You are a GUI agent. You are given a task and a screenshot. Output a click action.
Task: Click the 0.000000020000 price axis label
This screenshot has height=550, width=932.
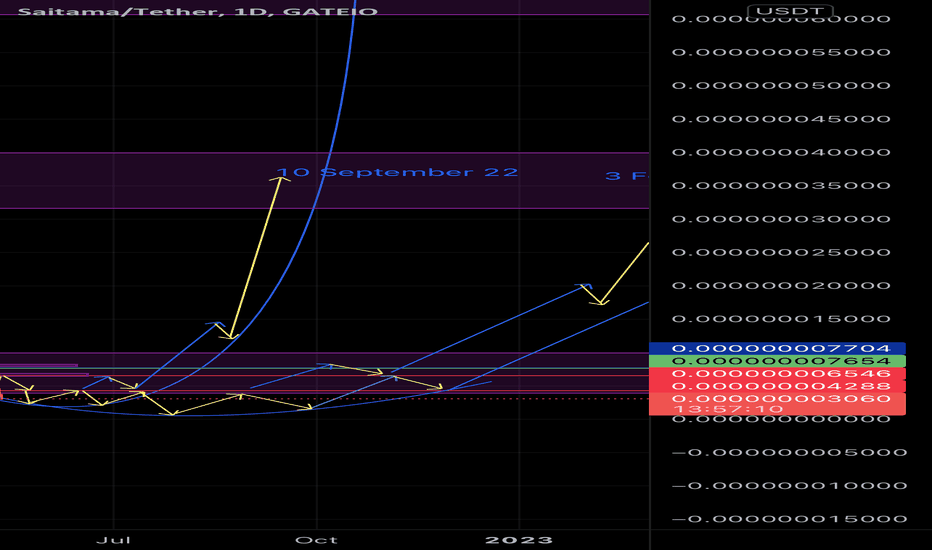tap(781, 285)
